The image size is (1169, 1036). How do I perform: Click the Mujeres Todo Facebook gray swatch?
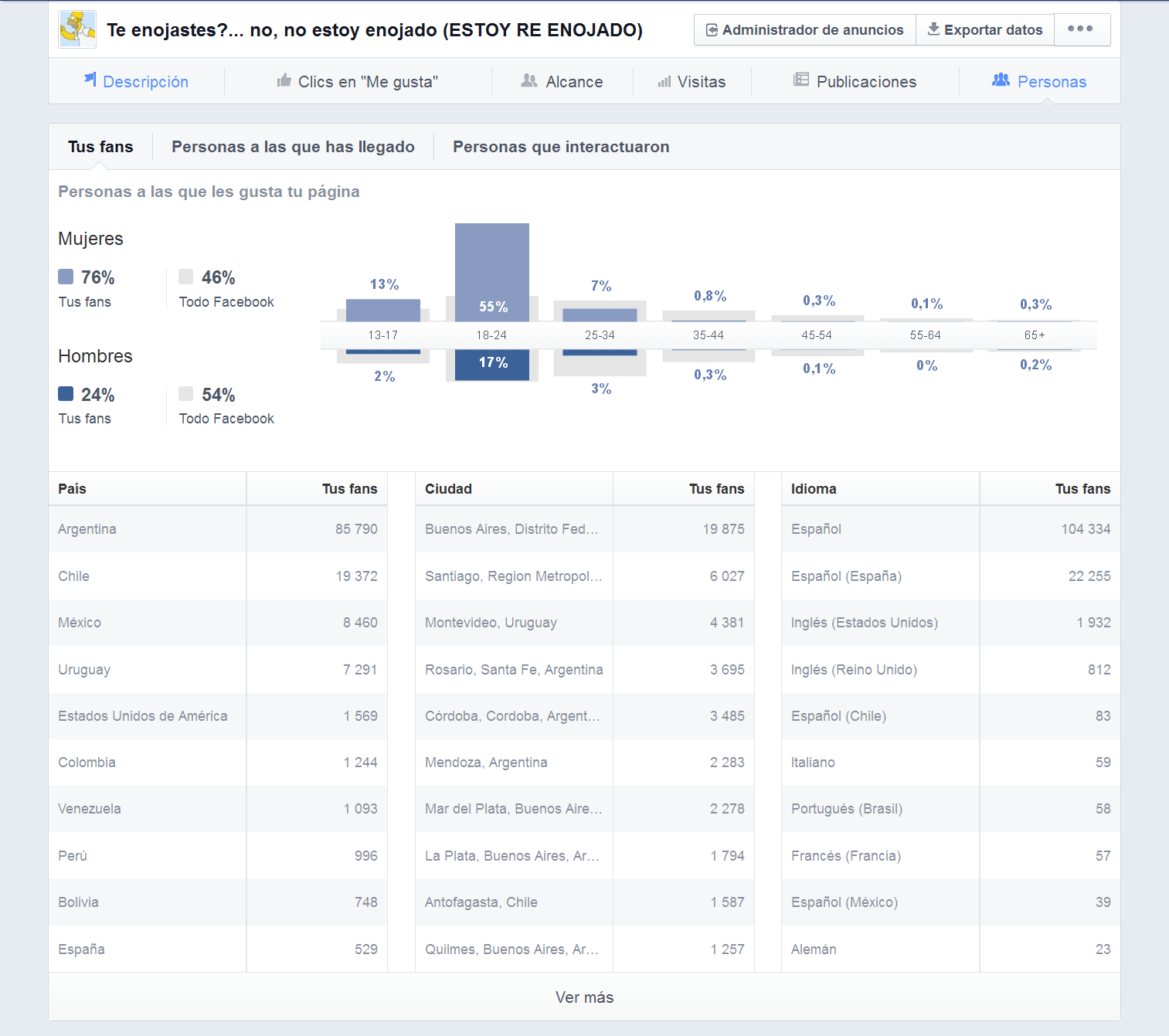pyautogui.click(x=185, y=277)
